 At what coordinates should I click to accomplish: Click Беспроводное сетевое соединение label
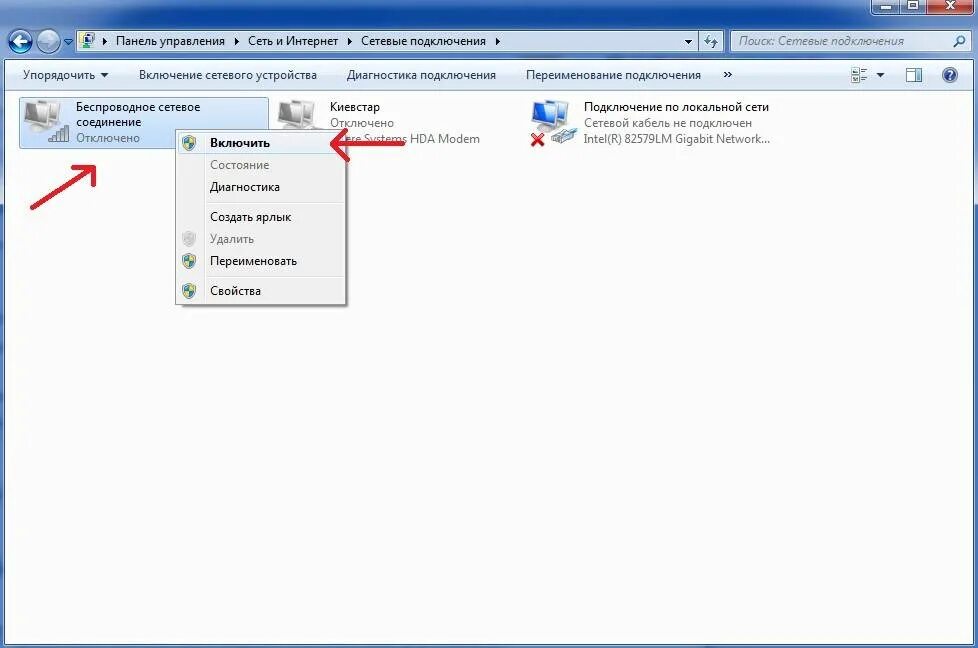click(138, 114)
